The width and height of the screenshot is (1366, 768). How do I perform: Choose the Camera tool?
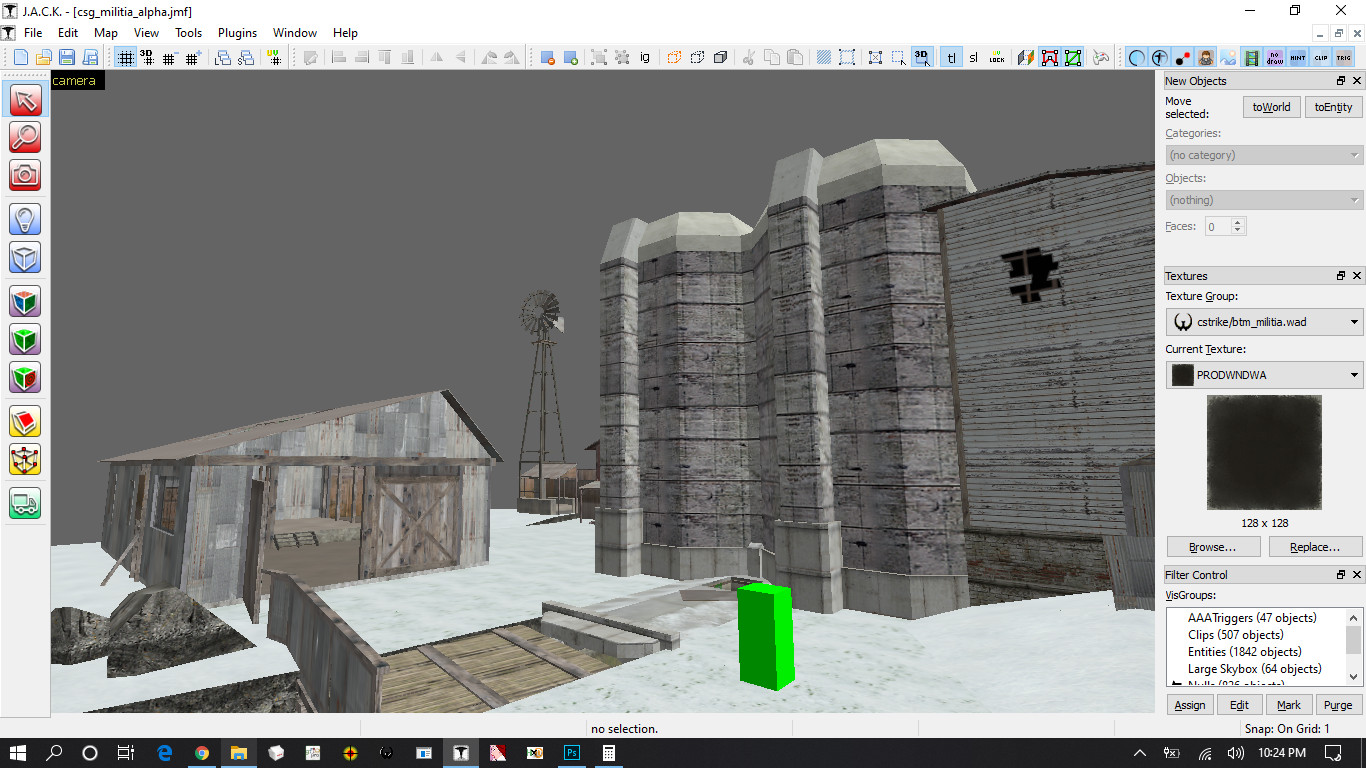point(25,175)
